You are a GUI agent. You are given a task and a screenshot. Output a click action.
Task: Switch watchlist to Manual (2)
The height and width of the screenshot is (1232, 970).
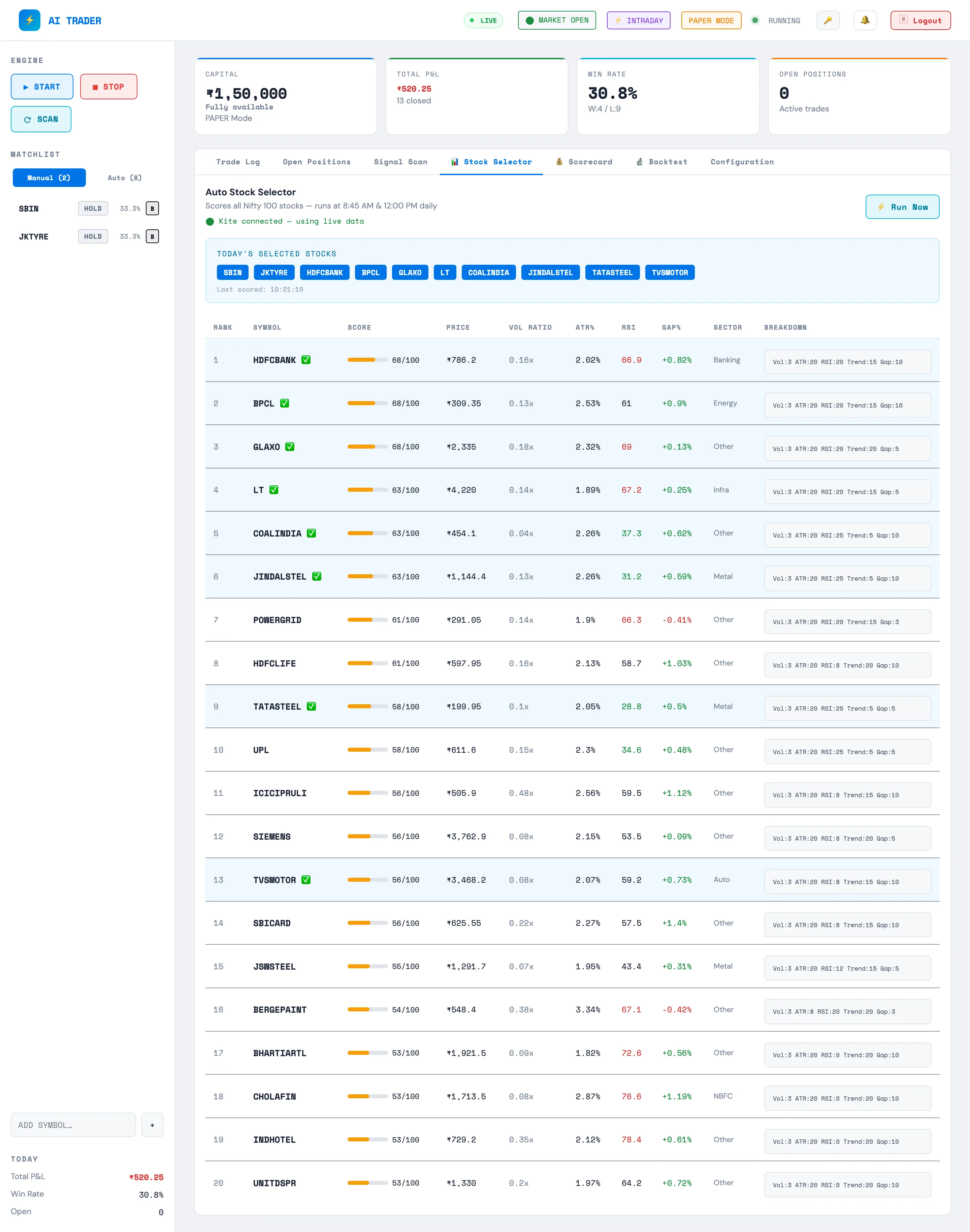coord(49,178)
